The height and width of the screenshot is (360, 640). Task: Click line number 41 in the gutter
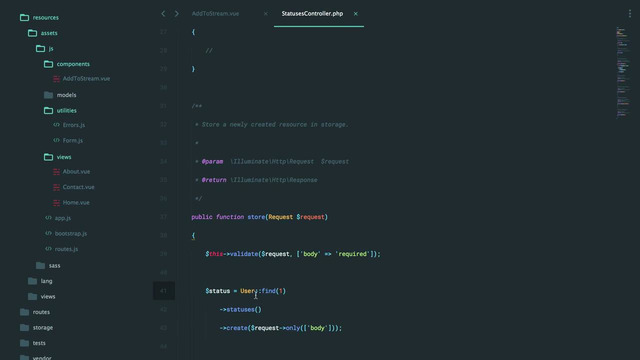point(163,291)
